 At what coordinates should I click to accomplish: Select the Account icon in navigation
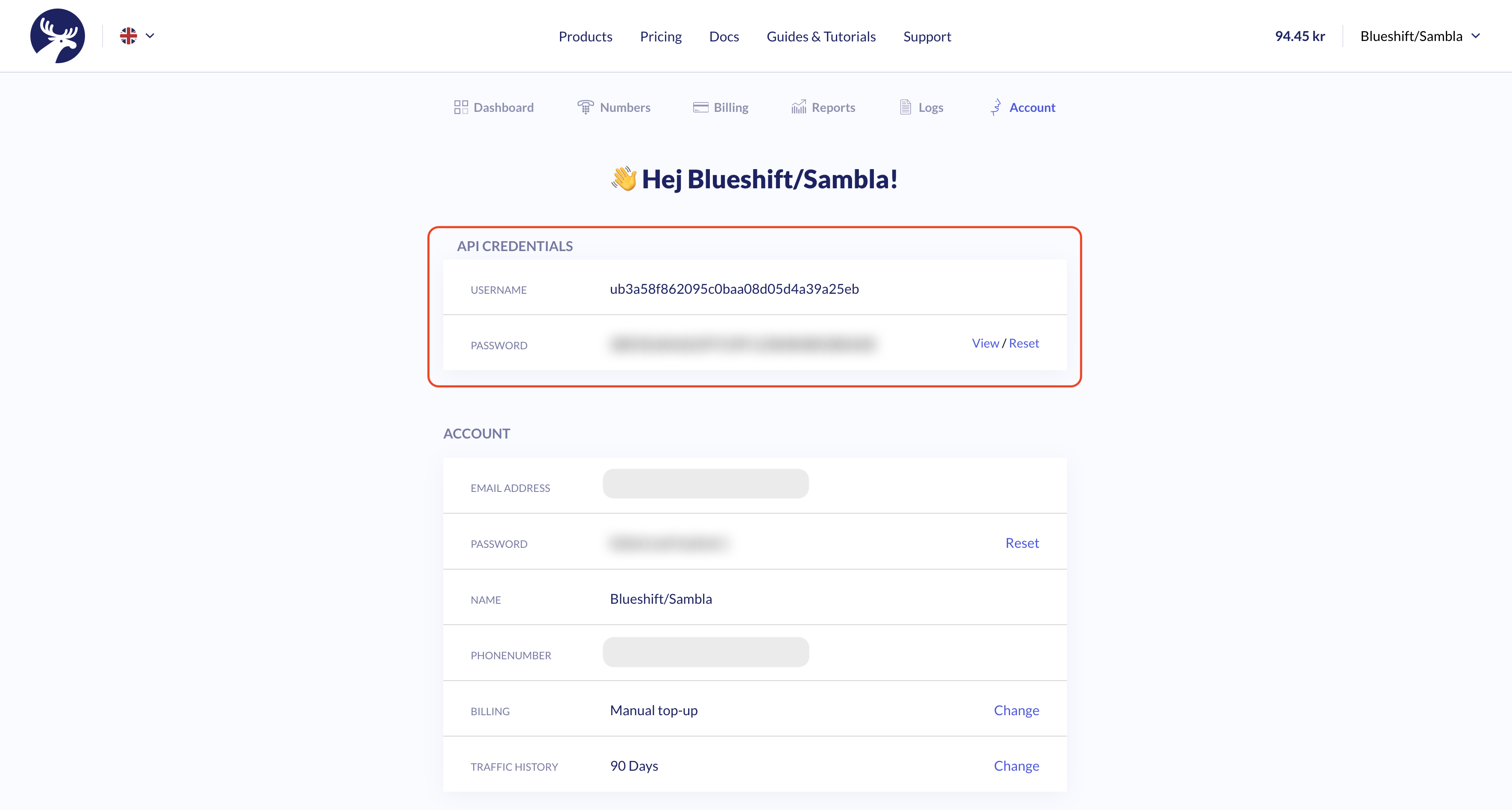click(x=996, y=107)
